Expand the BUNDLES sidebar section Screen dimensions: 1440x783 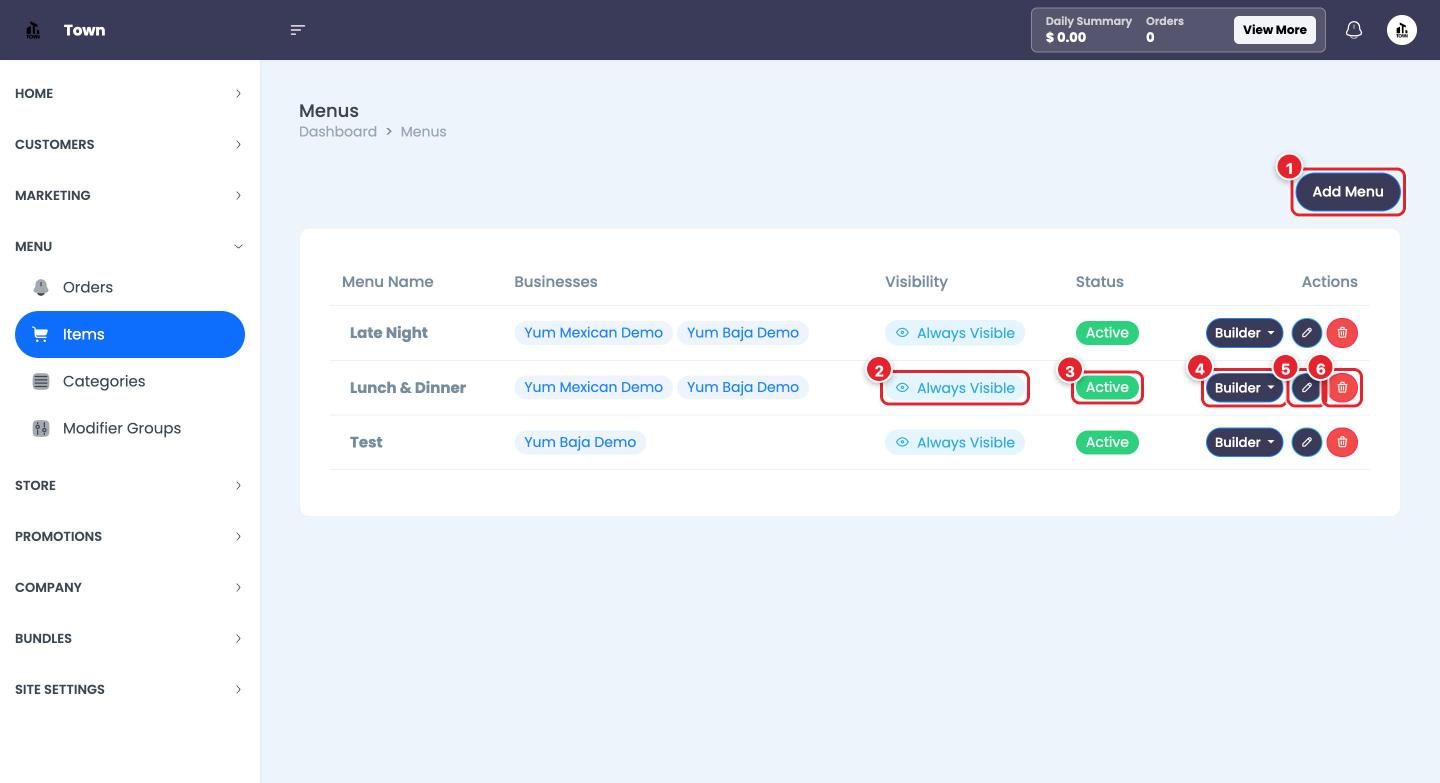pyautogui.click(x=130, y=638)
